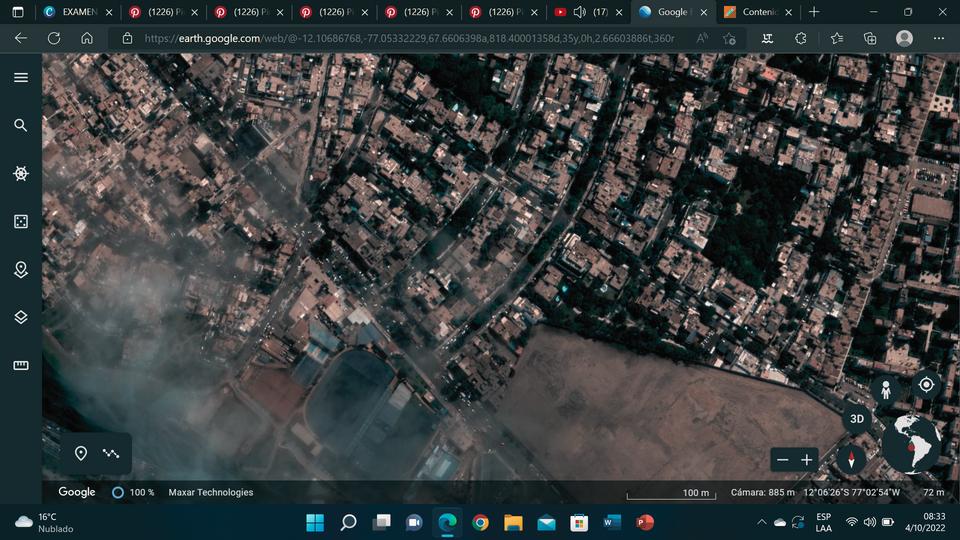Open File Explorer from taskbar

tap(514, 522)
